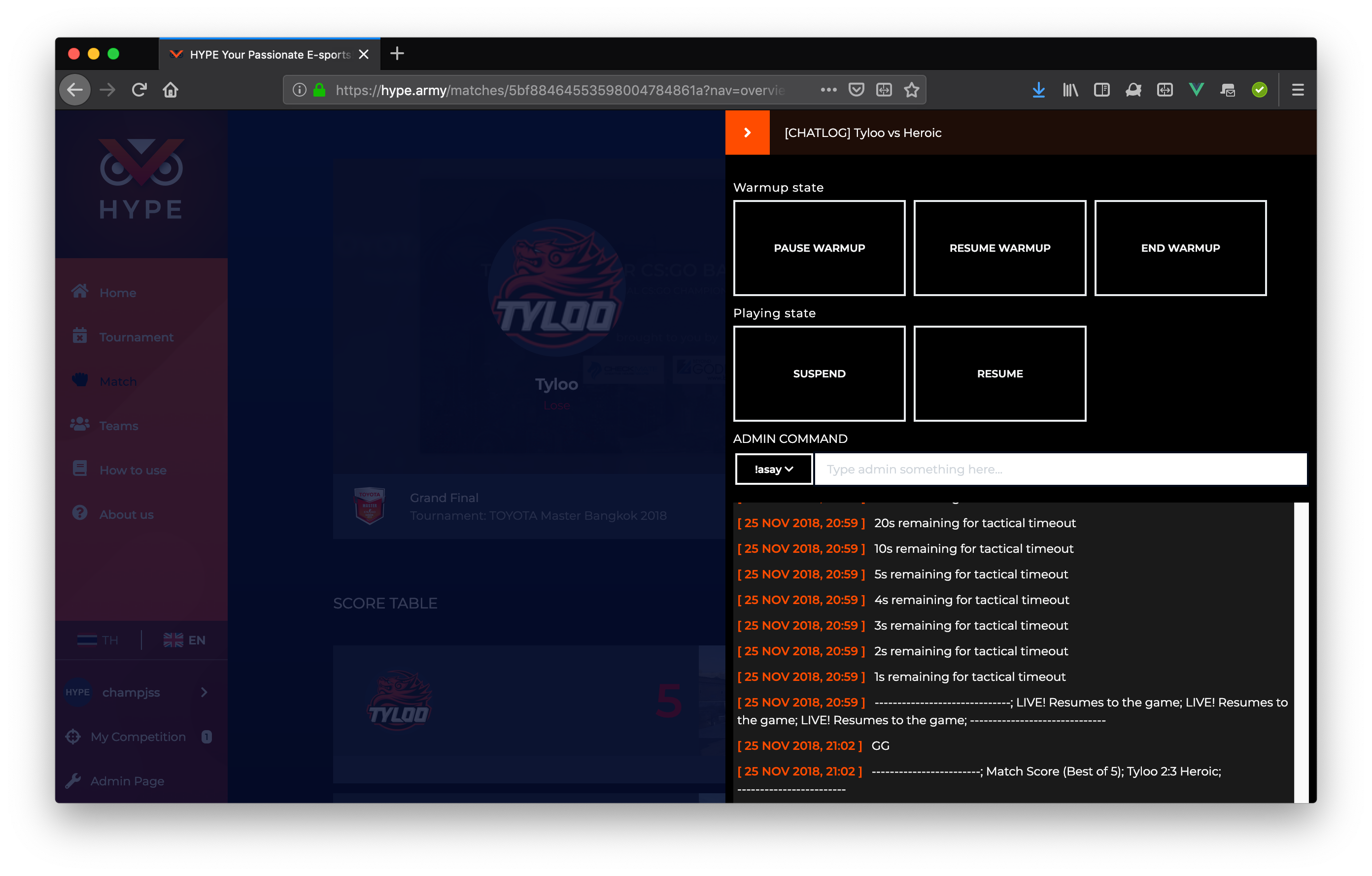Open the Admin Page link
The width and height of the screenshot is (1372, 876).
pos(127,781)
